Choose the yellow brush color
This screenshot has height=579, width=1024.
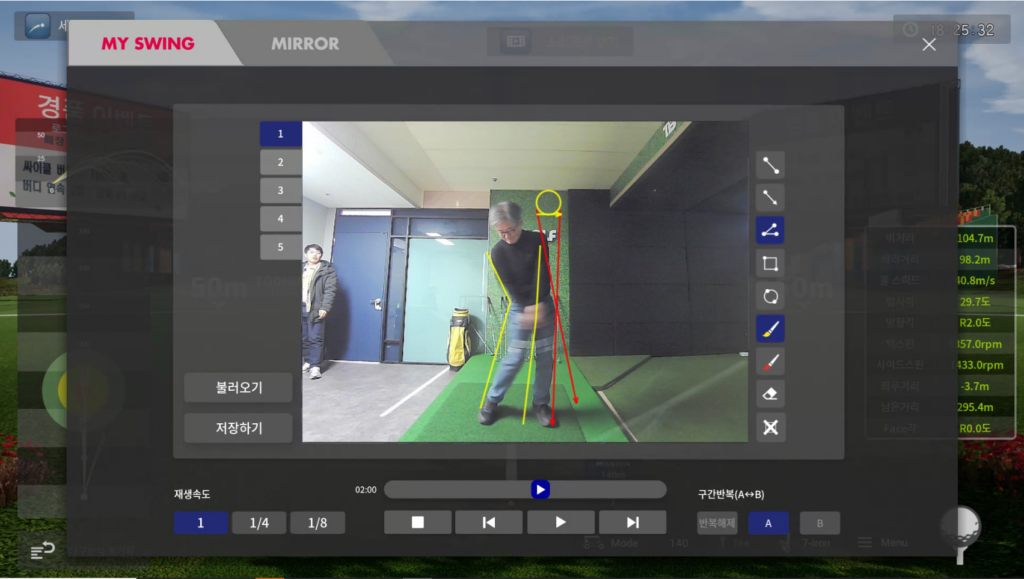(770, 329)
